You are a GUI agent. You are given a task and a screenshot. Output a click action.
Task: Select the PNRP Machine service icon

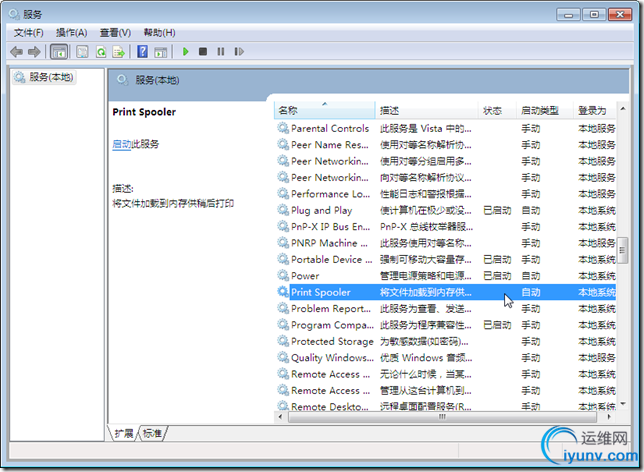[283, 243]
